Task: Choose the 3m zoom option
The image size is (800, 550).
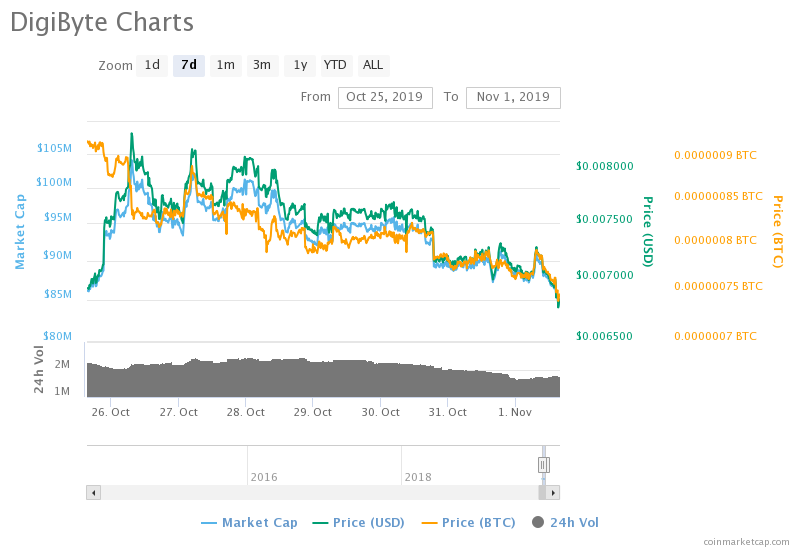Action: tap(262, 65)
